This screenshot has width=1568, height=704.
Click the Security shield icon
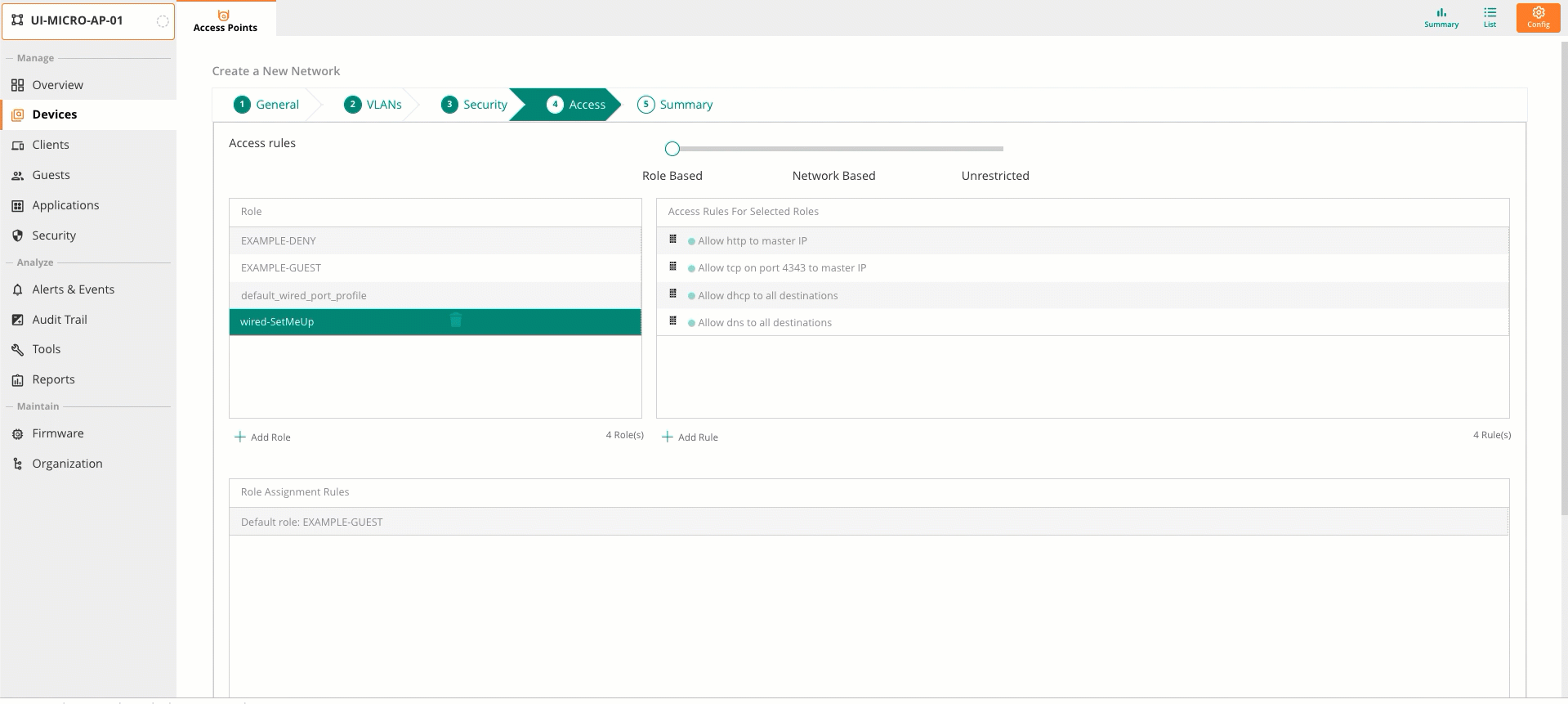click(17, 235)
